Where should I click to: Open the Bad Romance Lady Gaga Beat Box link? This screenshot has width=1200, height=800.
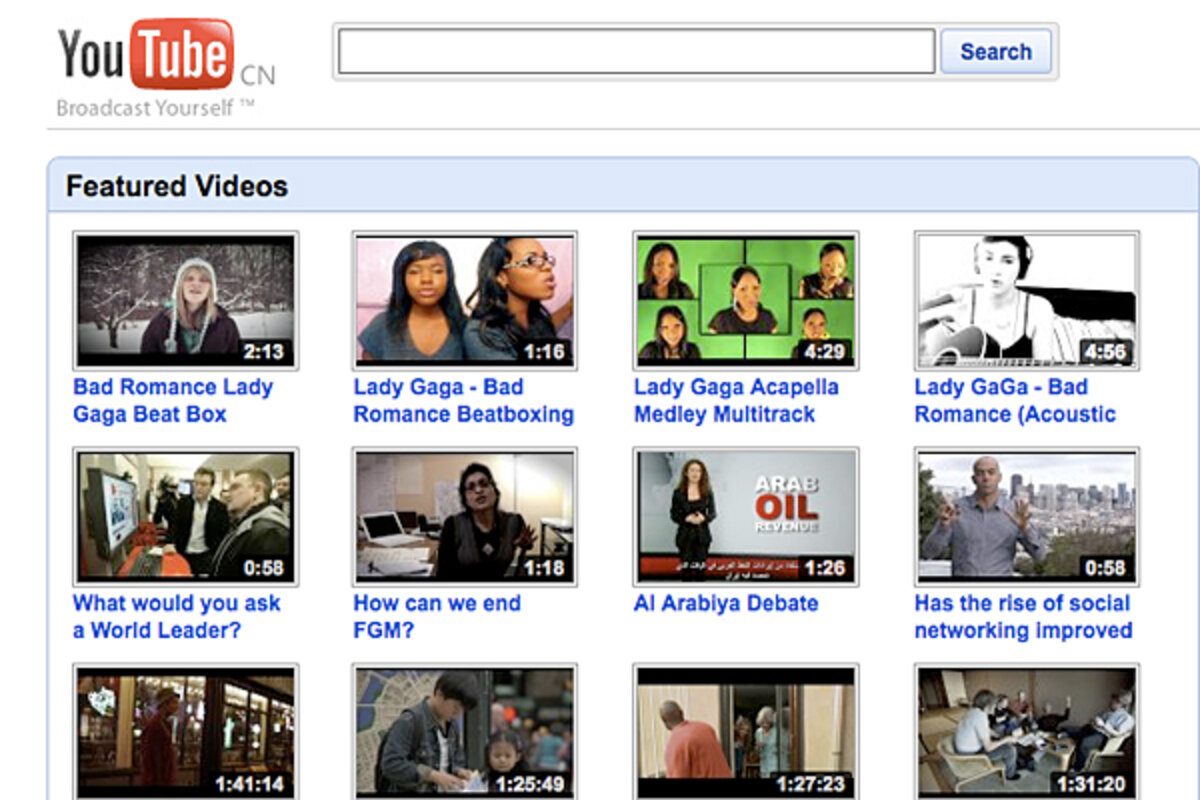[x=173, y=400]
